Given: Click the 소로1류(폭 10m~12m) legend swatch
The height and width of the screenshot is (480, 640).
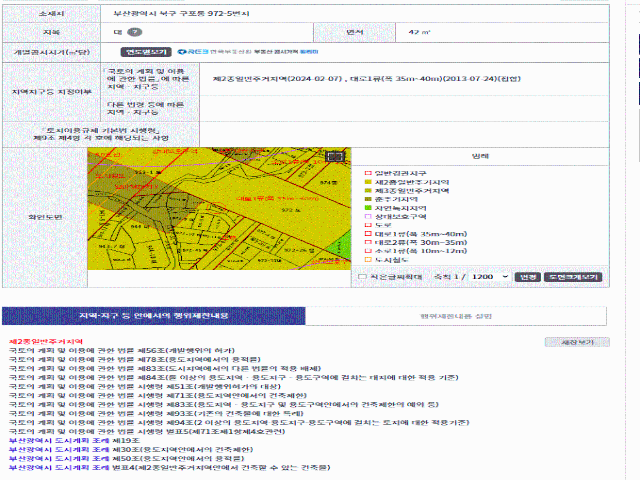Looking at the screenshot, I should tap(368, 251).
